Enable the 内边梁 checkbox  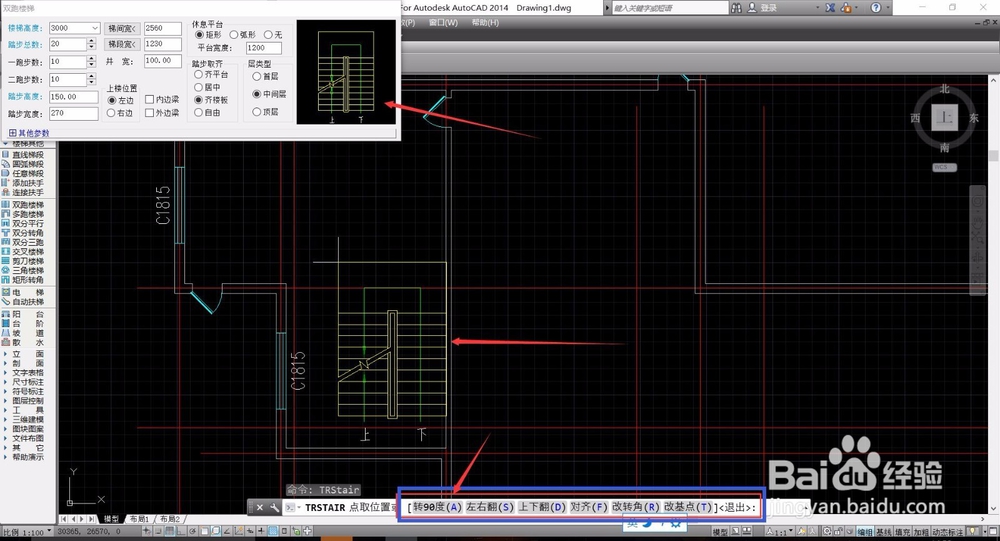[162, 100]
